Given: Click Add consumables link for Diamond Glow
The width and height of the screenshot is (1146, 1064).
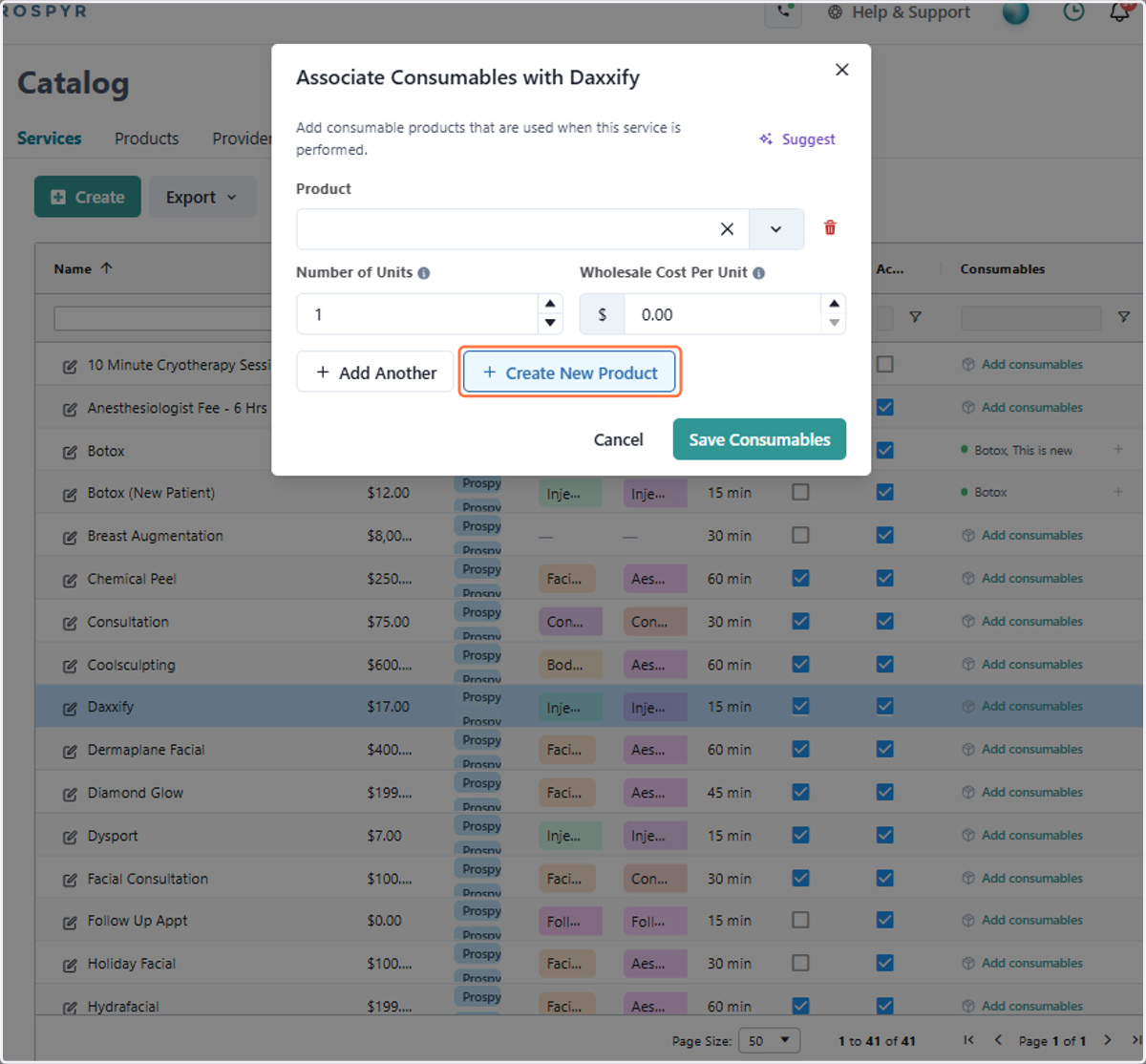Looking at the screenshot, I should coord(1023,792).
